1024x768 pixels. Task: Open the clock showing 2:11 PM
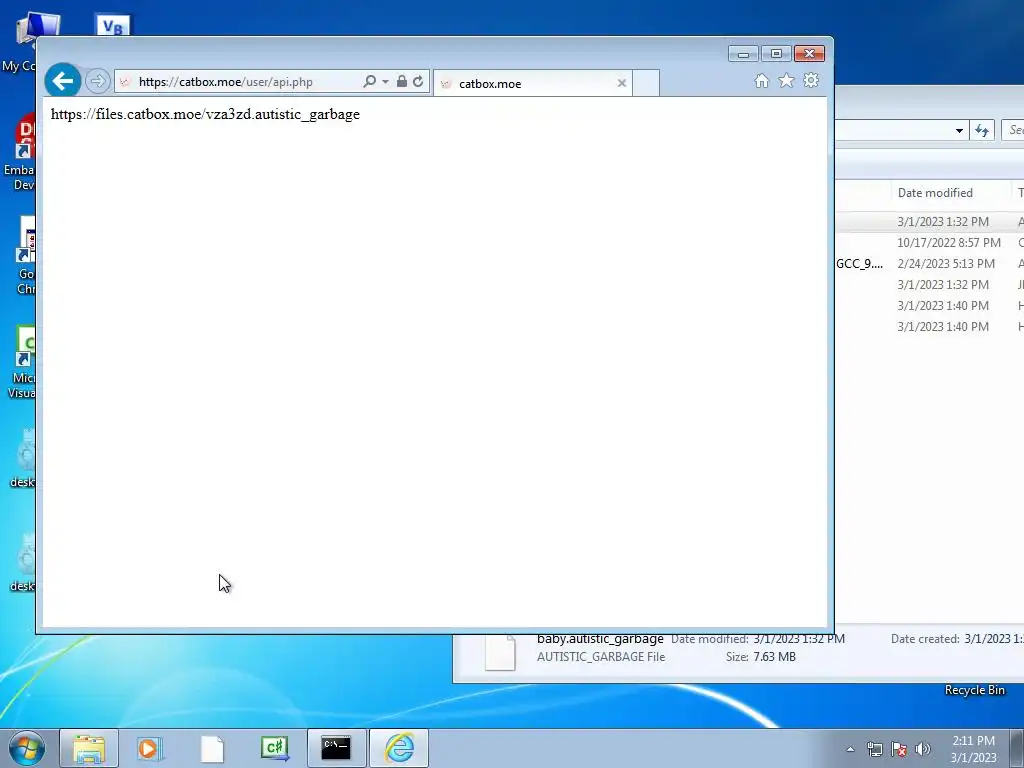tap(973, 749)
